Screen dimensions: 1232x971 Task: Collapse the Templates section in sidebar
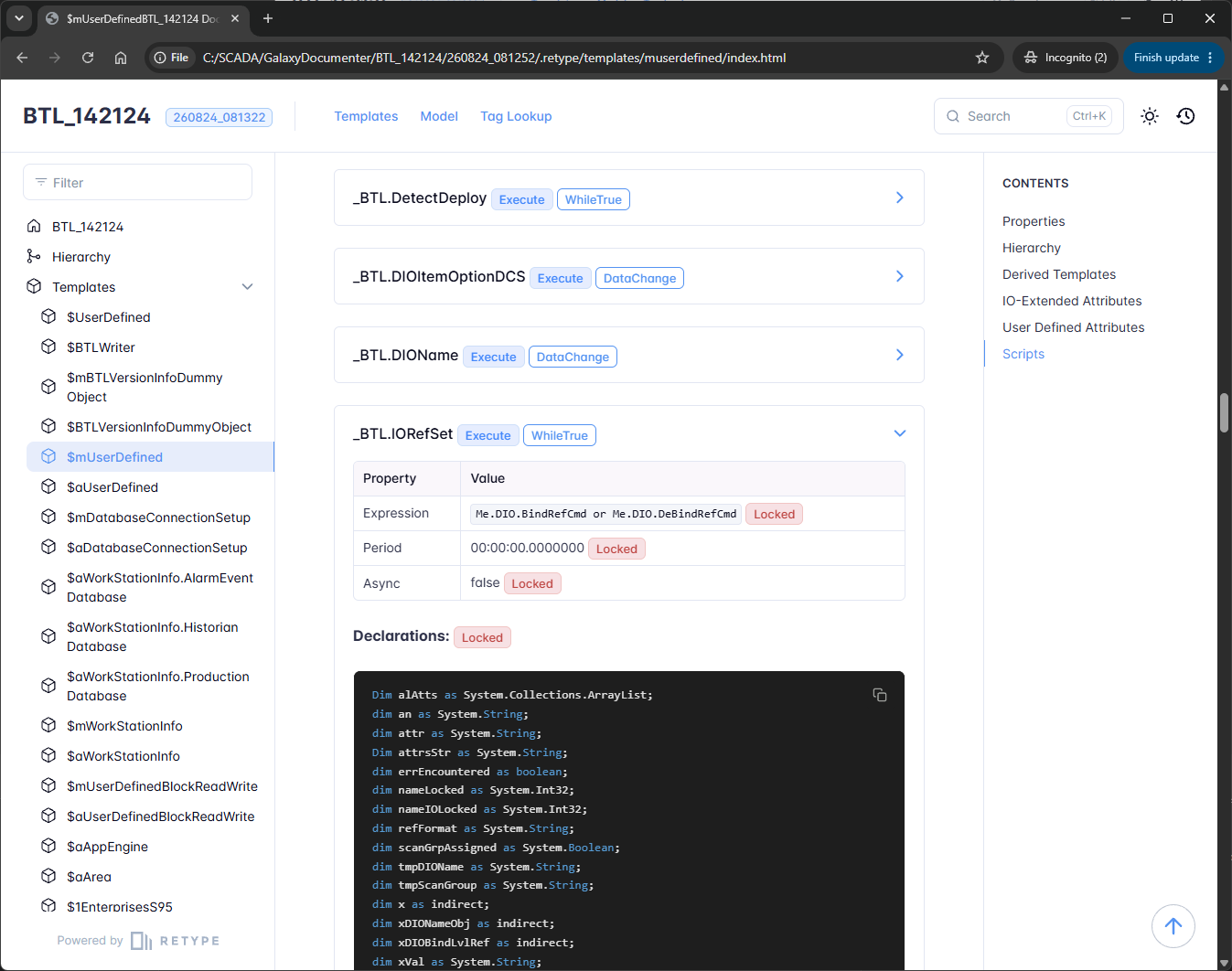pyautogui.click(x=247, y=286)
